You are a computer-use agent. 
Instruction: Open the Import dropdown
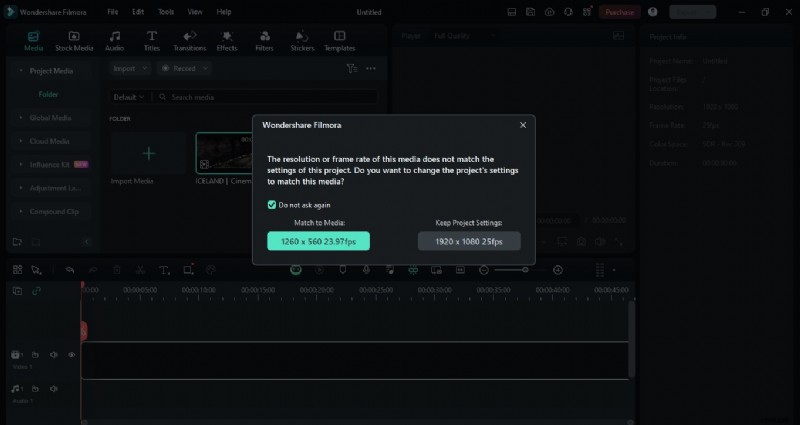click(130, 69)
